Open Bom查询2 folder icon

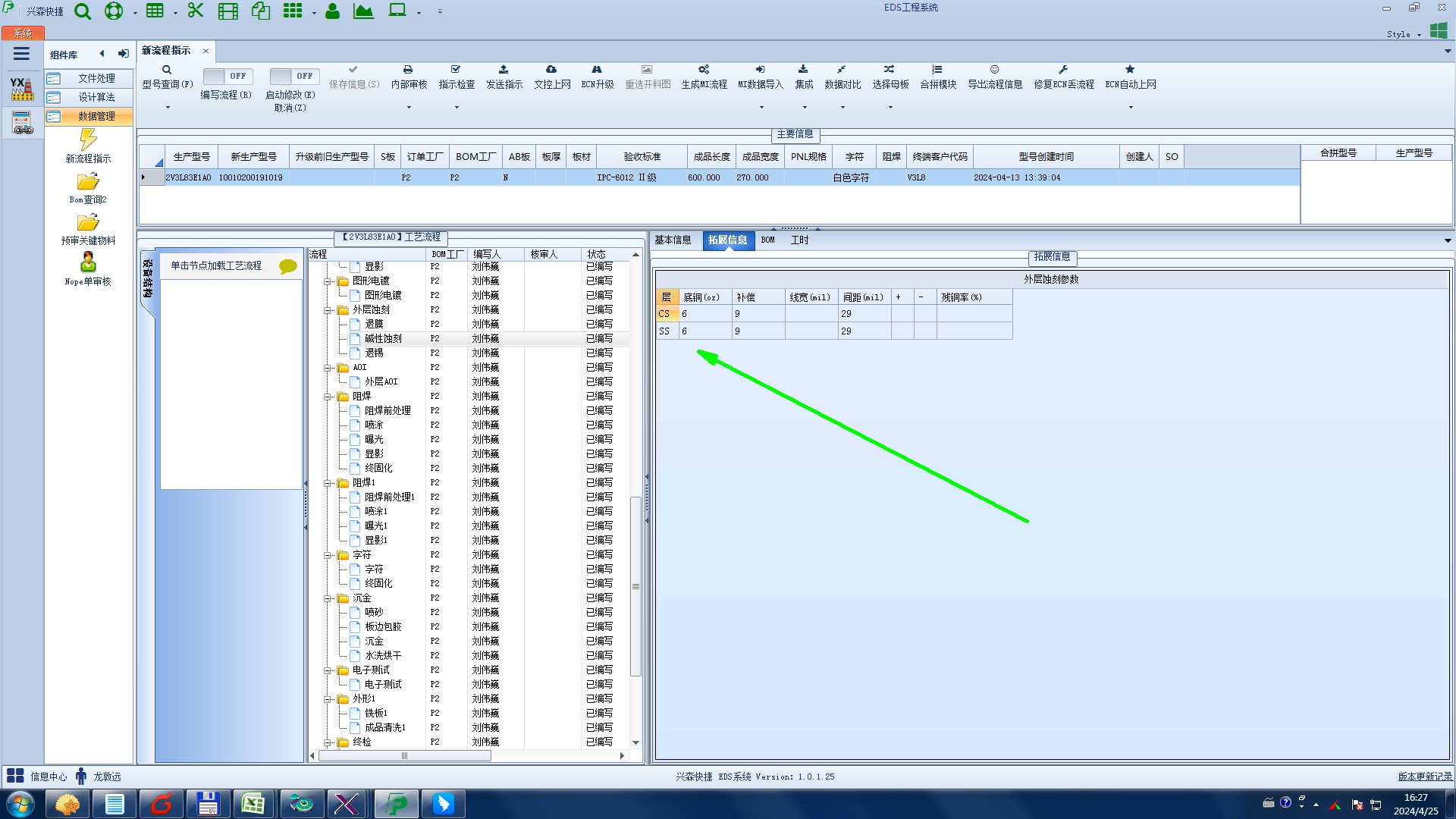(88, 182)
